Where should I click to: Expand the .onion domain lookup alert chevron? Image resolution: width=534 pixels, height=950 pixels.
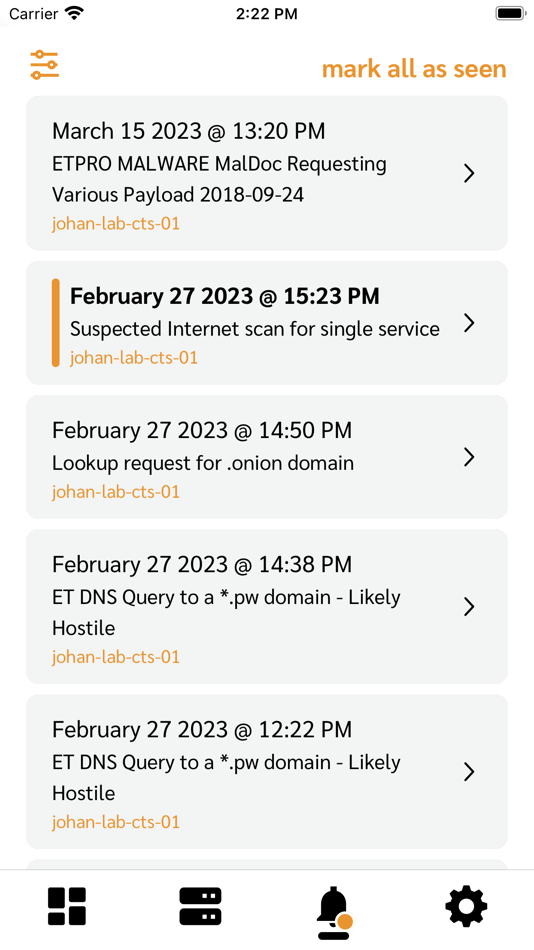(x=469, y=457)
